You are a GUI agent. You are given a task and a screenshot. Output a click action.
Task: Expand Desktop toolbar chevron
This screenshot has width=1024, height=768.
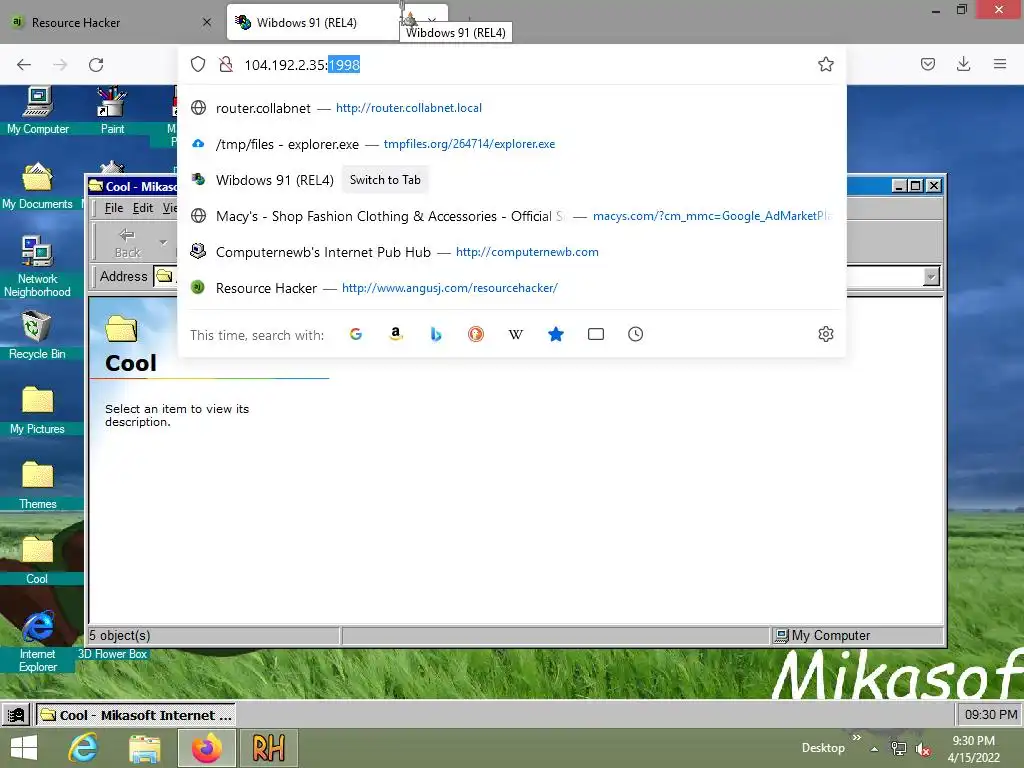pos(856,737)
